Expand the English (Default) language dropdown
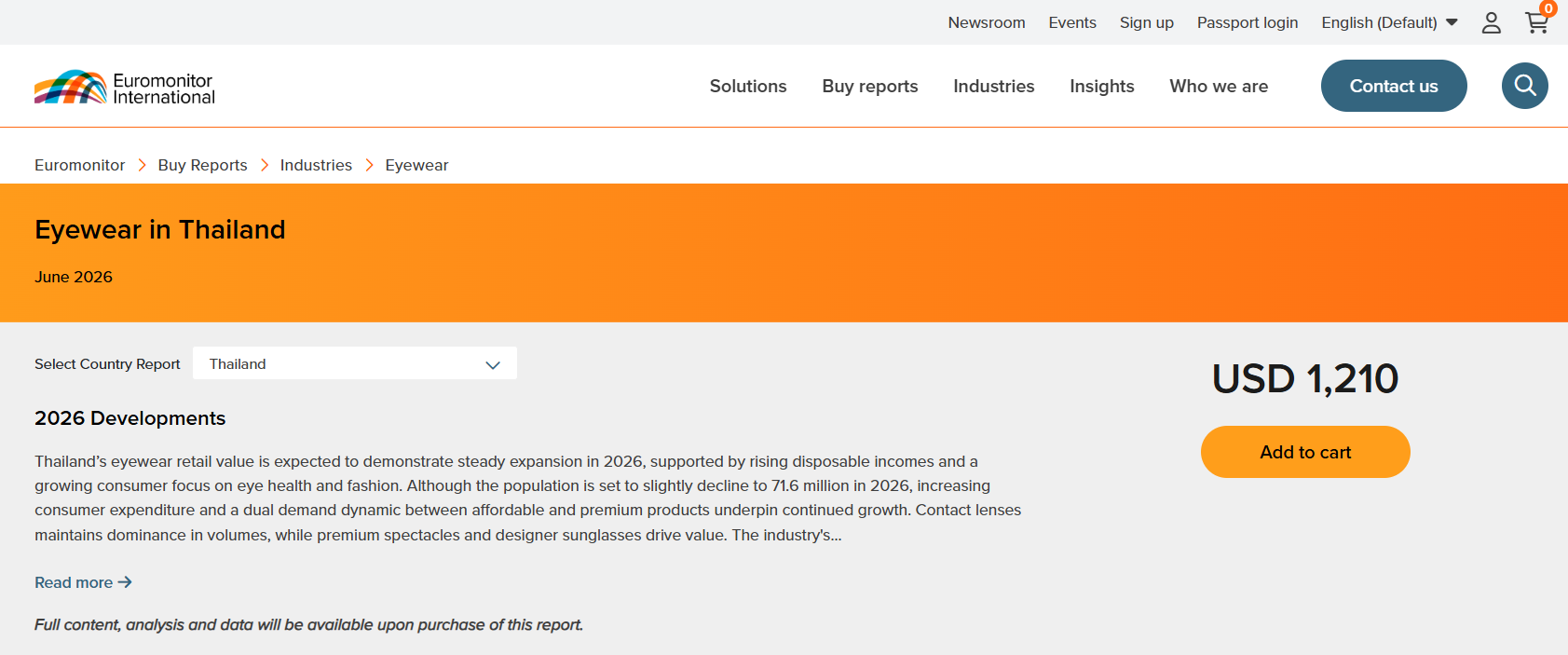This screenshot has height=655, width=1568. coord(1389,22)
